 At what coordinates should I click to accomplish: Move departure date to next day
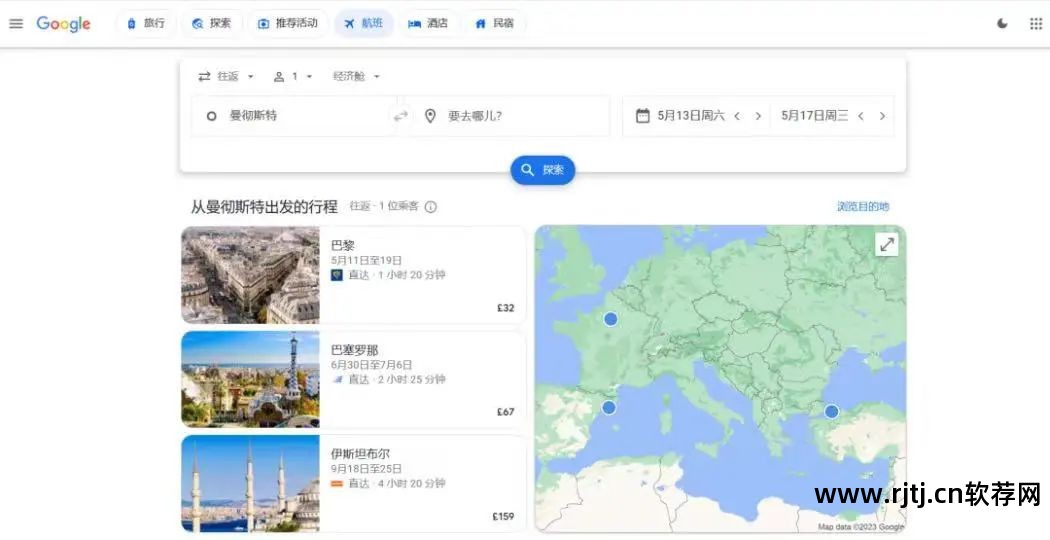[758, 116]
